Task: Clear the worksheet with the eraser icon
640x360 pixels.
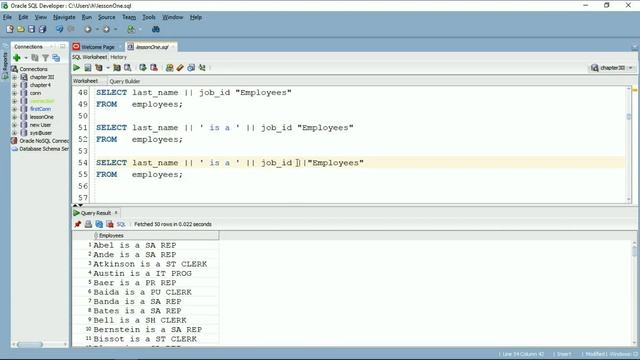Action: tap(180, 68)
